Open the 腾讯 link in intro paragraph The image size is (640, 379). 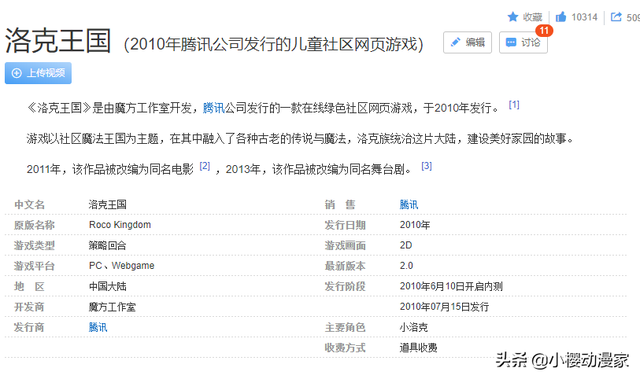[213, 108]
